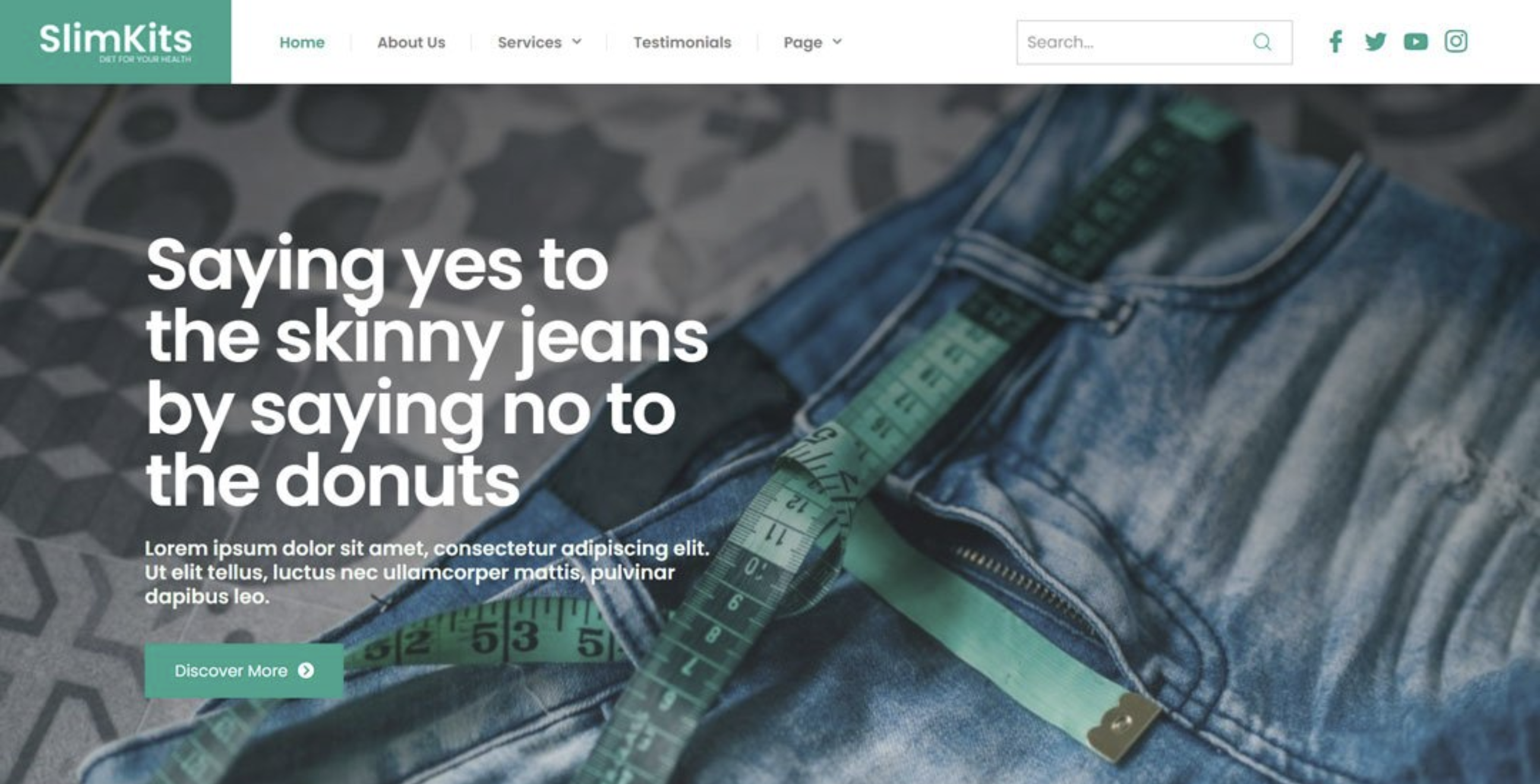Viewport: 1540px width, 784px height.
Task: Click the 'Saying yes to the skinny jeans' headline
Action: [426, 372]
